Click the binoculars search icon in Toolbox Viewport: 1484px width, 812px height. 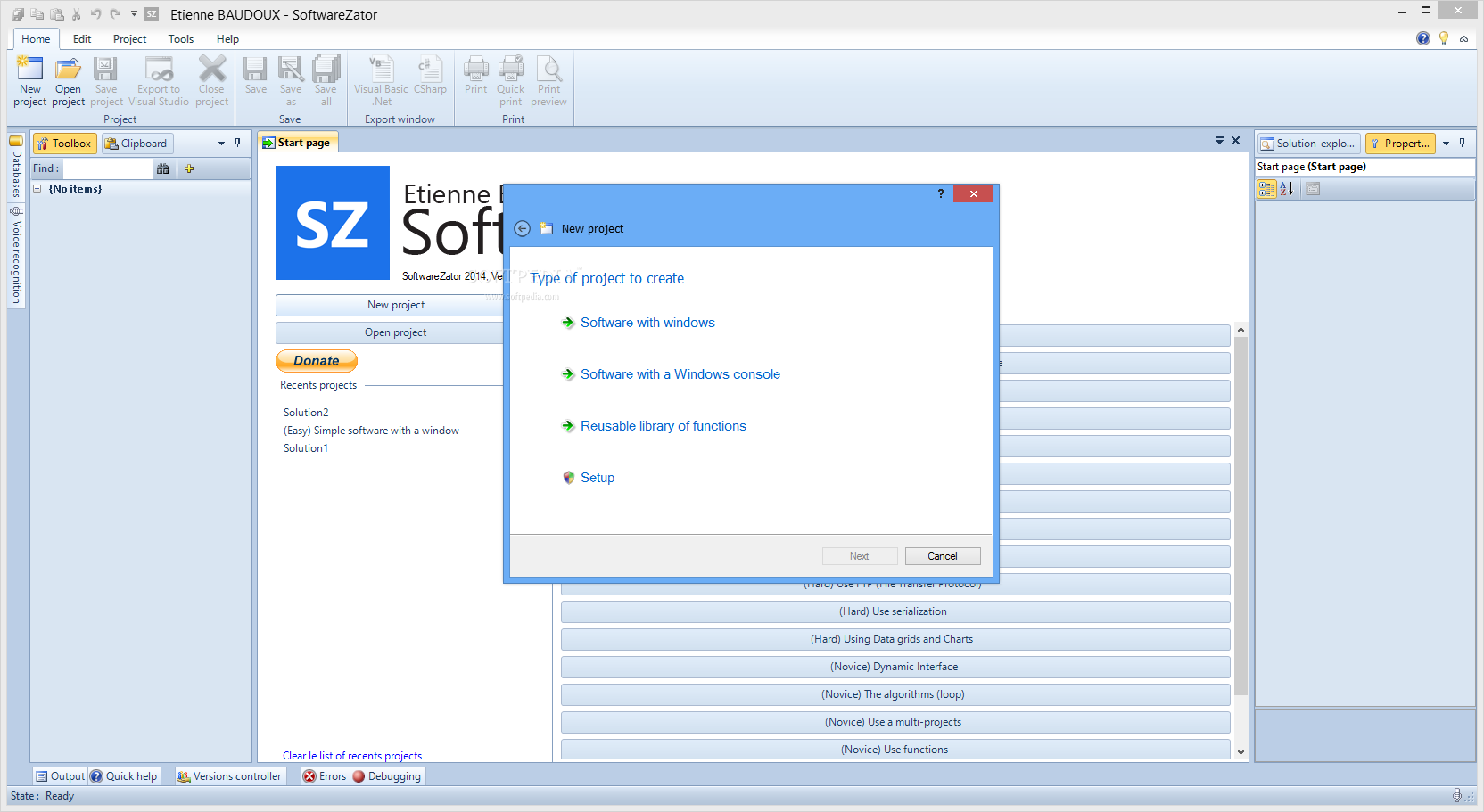click(162, 168)
